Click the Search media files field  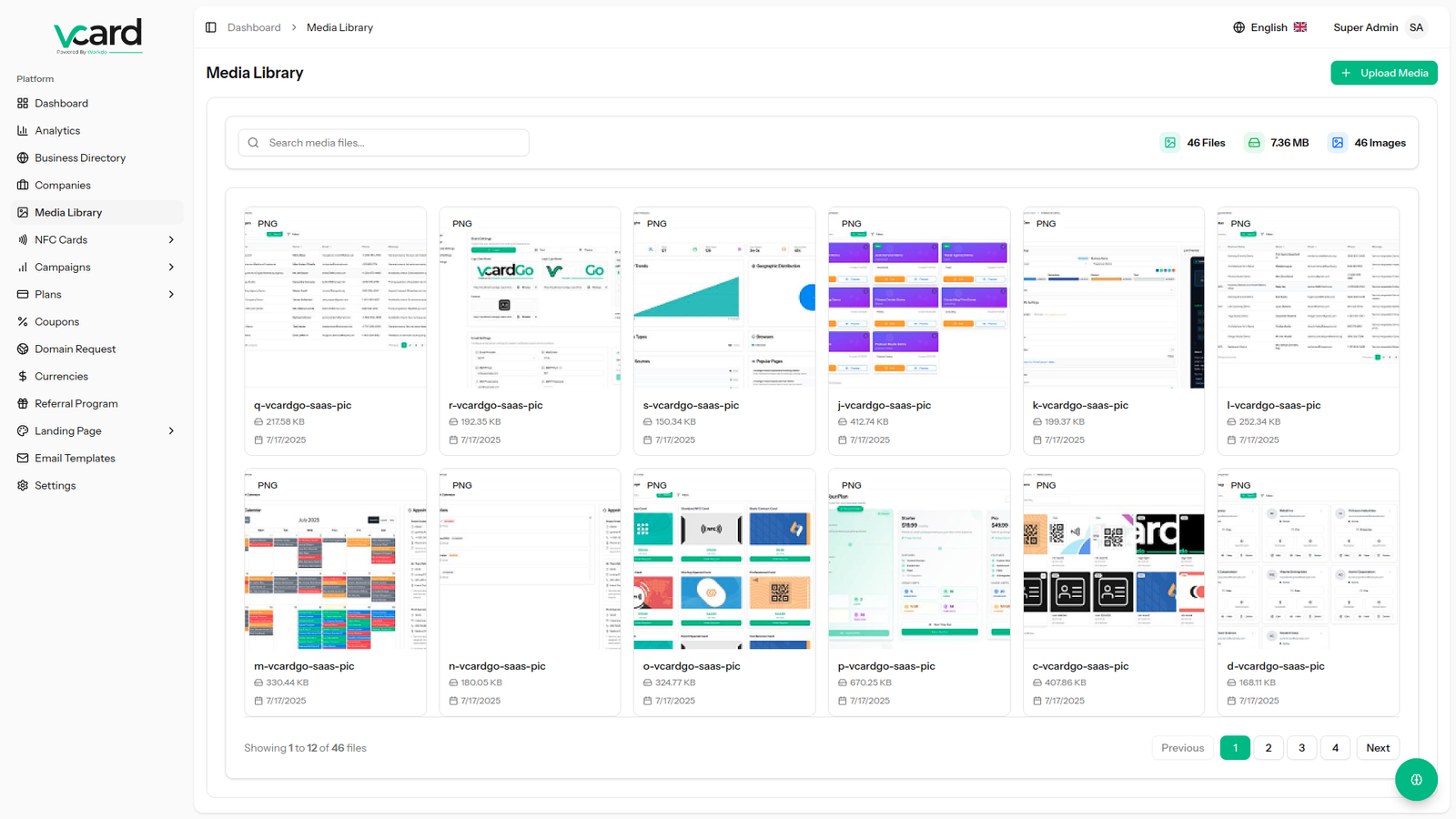383,143
